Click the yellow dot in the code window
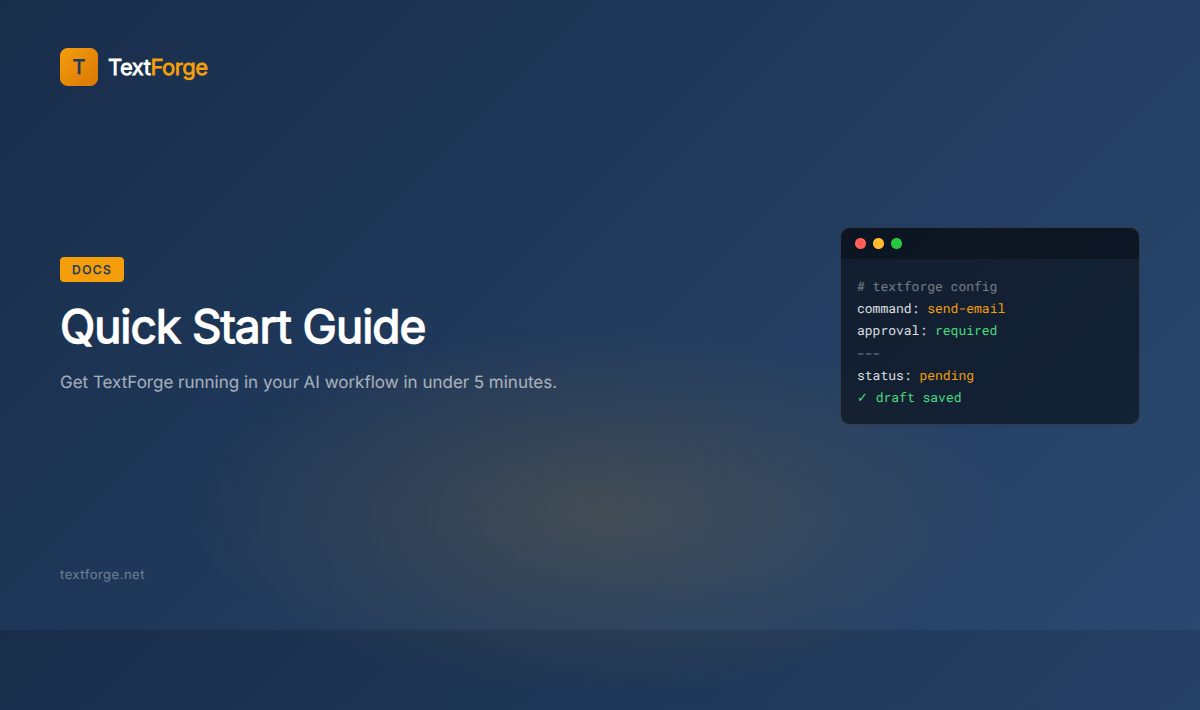This screenshot has width=1200, height=710. click(x=879, y=243)
